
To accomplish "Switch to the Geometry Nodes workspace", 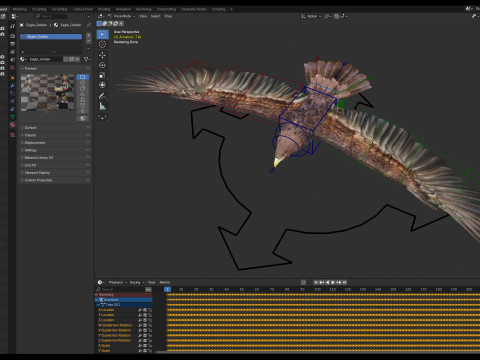I will click(194, 9).
